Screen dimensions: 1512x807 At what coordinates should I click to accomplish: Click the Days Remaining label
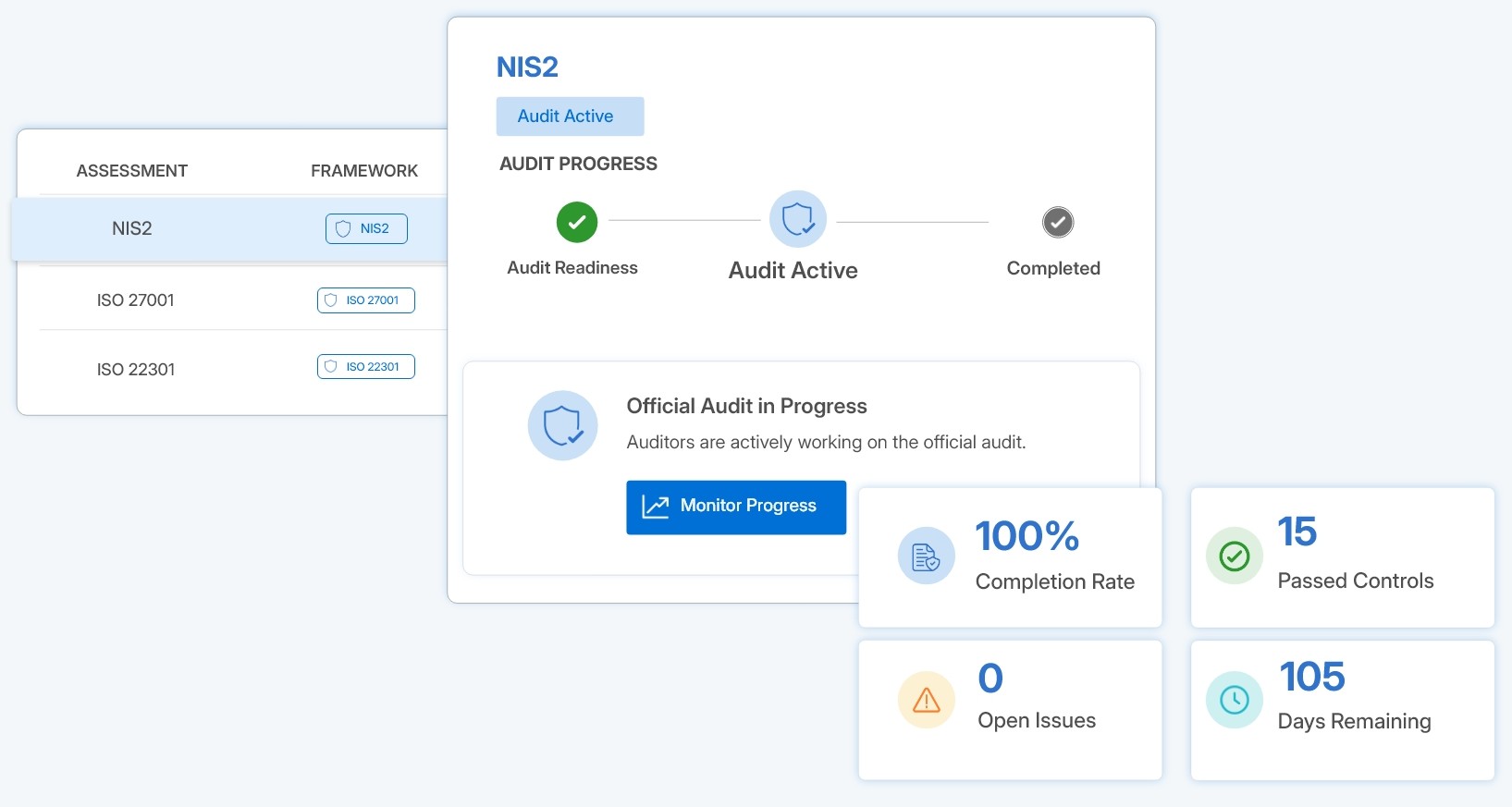coord(1355,722)
